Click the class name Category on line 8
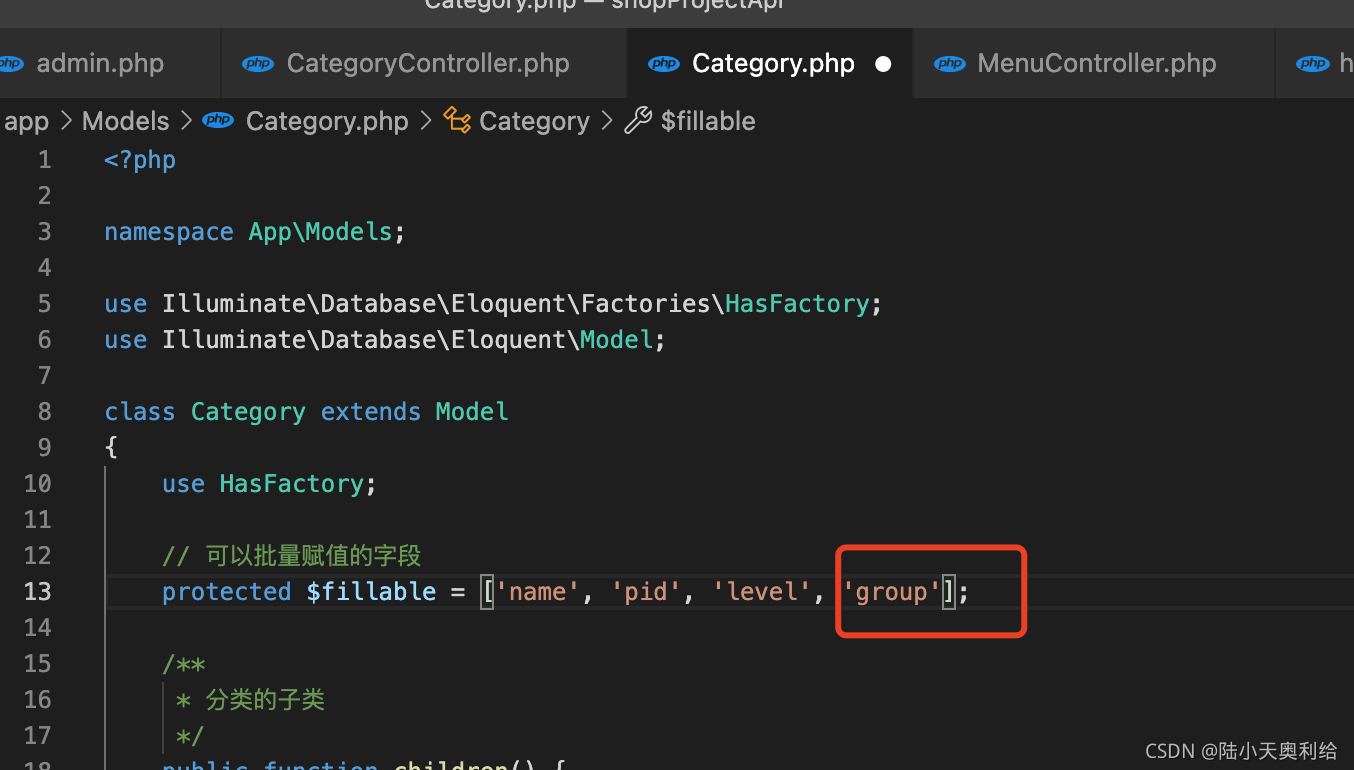The image size is (1354, 770). (x=248, y=411)
